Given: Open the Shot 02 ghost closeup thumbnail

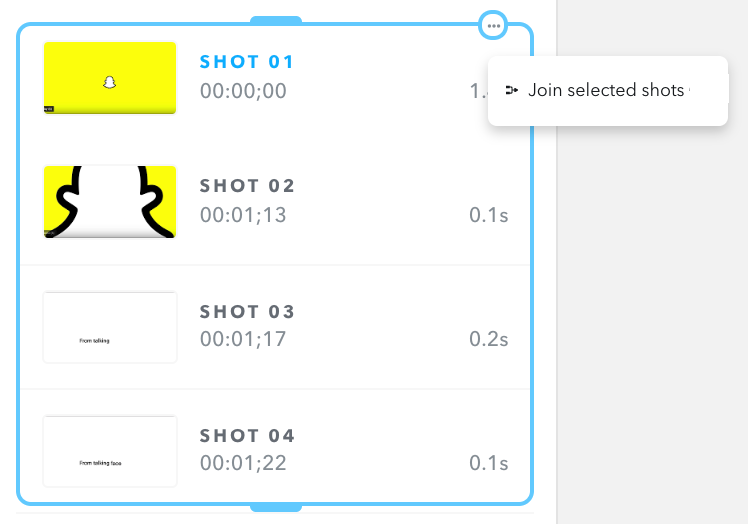Looking at the screenshot, I should coord(110,202).
